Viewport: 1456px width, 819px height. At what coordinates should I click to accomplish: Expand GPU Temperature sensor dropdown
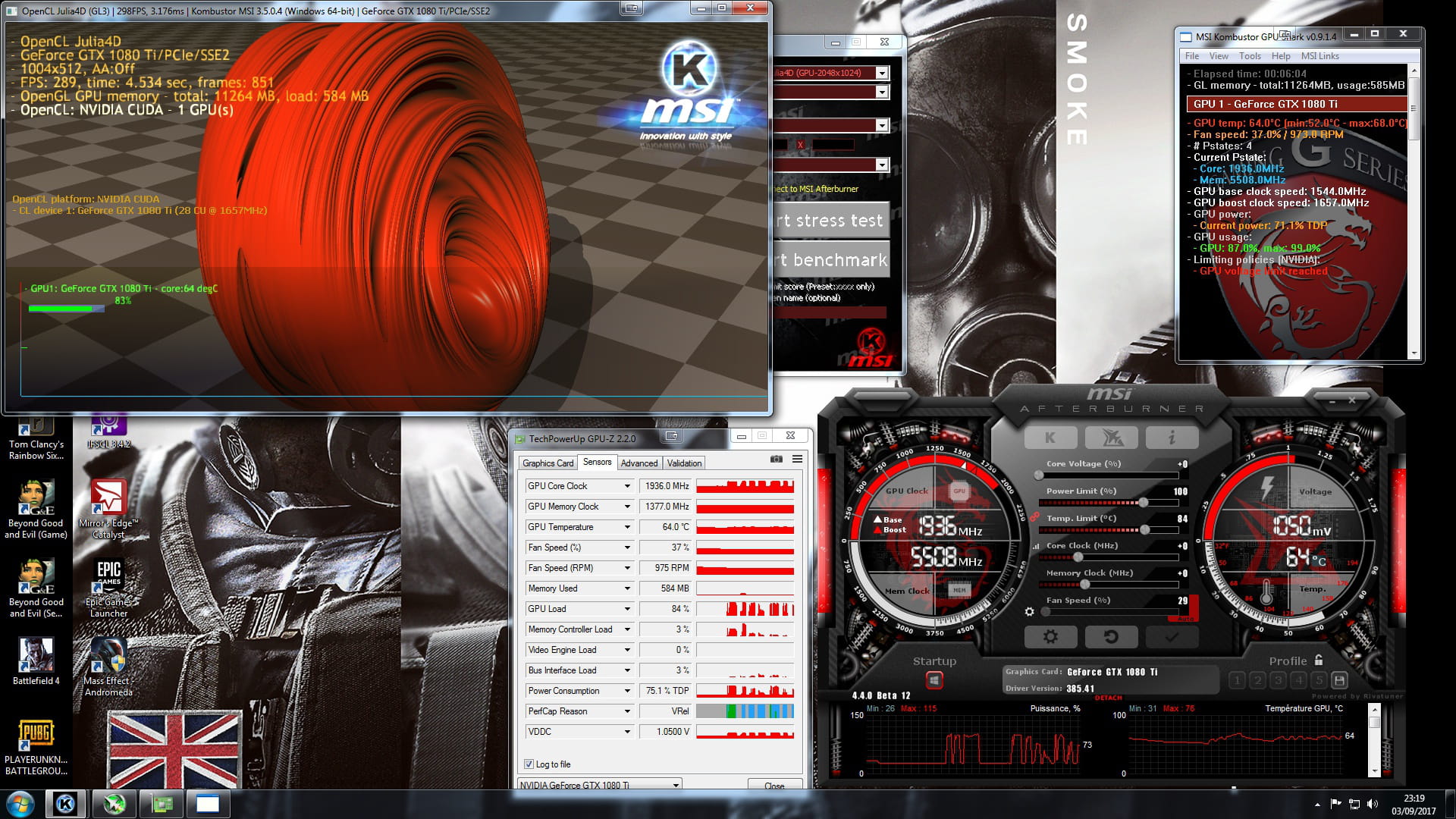pyautogui.click(x=627, y=527)
